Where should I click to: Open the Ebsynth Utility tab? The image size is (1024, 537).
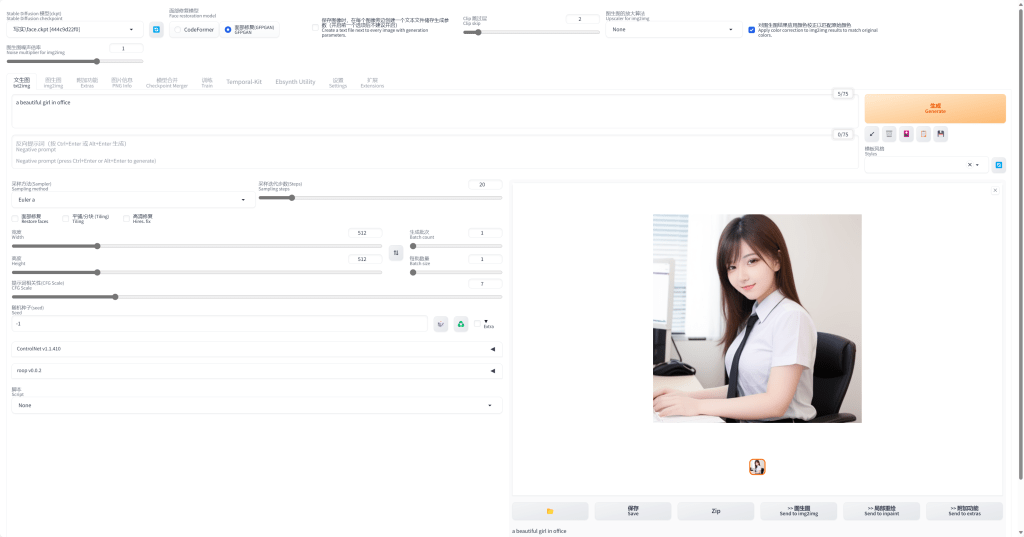click(x=295, y=82)
